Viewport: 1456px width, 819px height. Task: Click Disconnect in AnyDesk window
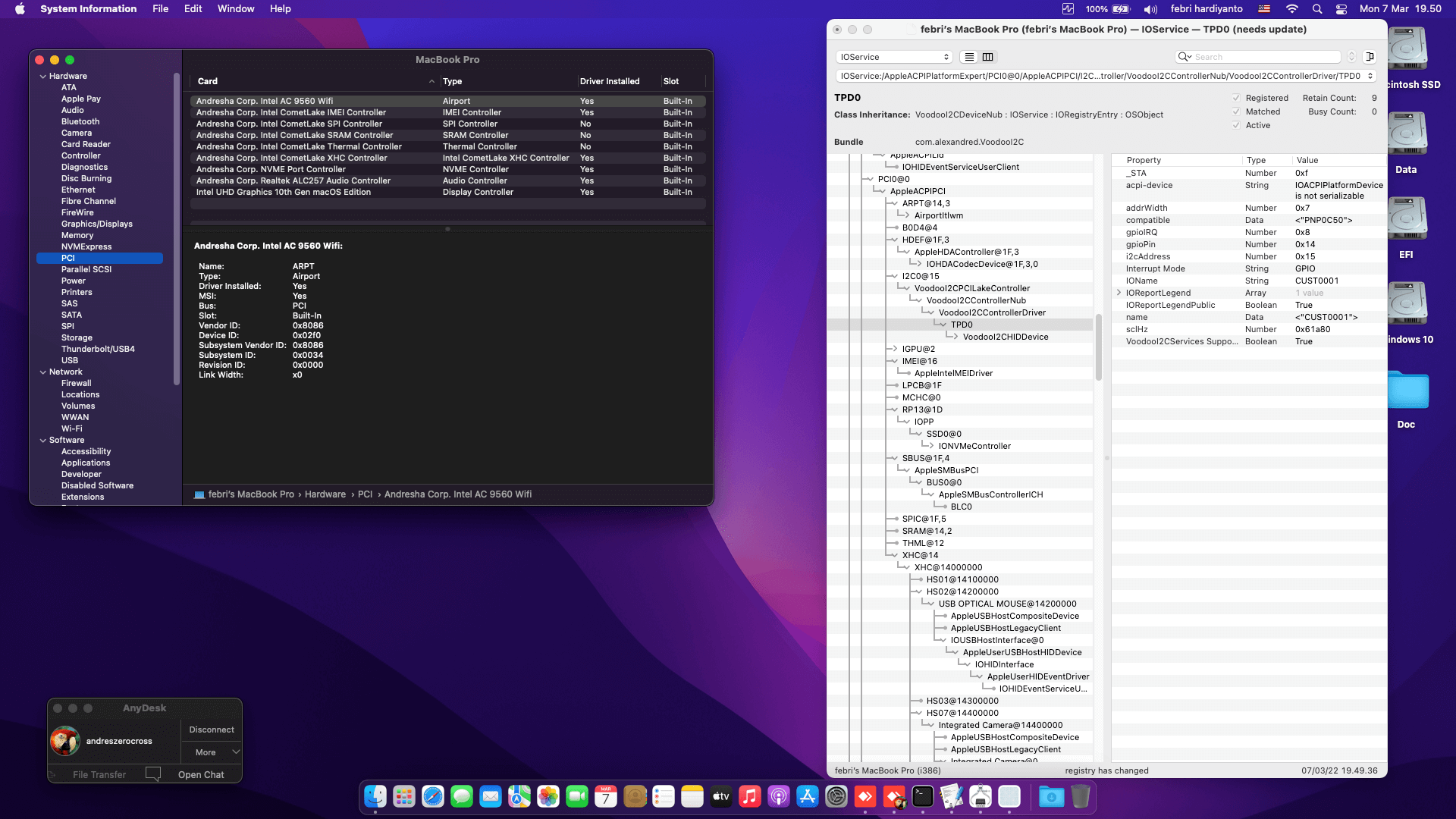click(x=212, y=730)
